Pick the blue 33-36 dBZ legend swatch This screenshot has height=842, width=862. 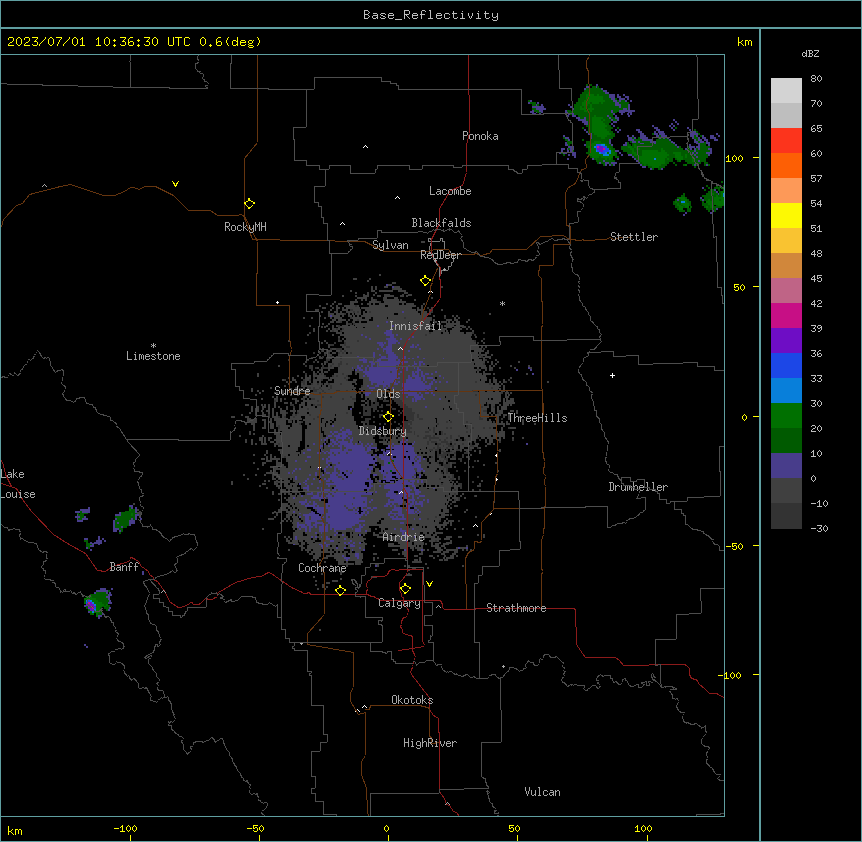(786, 365)
